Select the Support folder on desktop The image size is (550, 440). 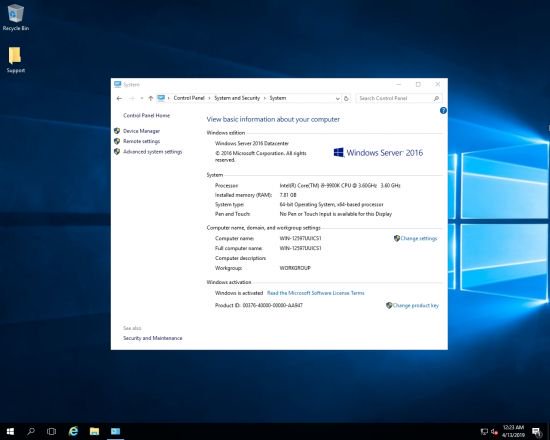pyautogui.click(x=15, y=60)
